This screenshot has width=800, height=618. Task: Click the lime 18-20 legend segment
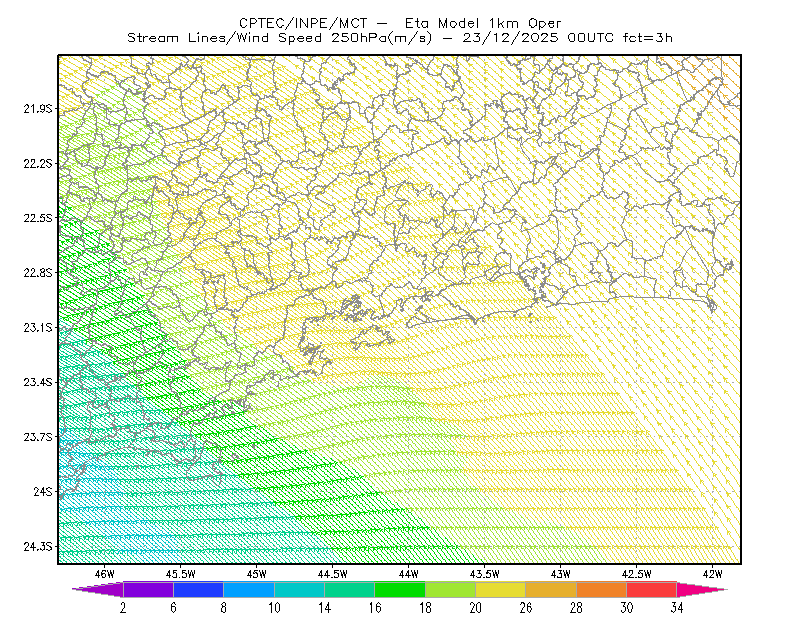pos(450,589)
